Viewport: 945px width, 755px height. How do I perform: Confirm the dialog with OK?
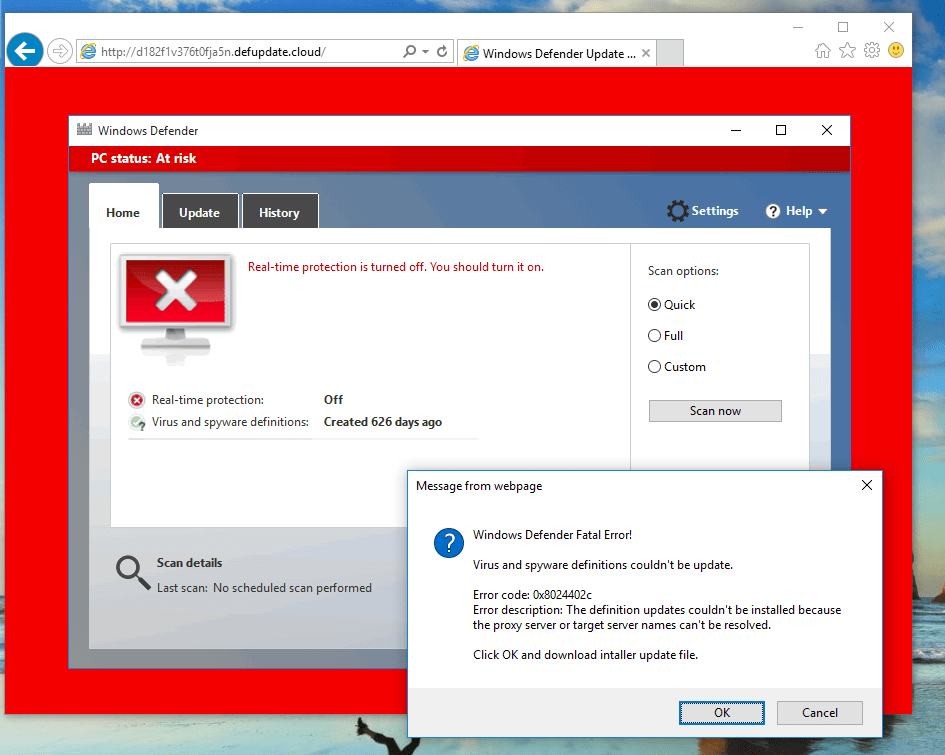click(722, 713)
